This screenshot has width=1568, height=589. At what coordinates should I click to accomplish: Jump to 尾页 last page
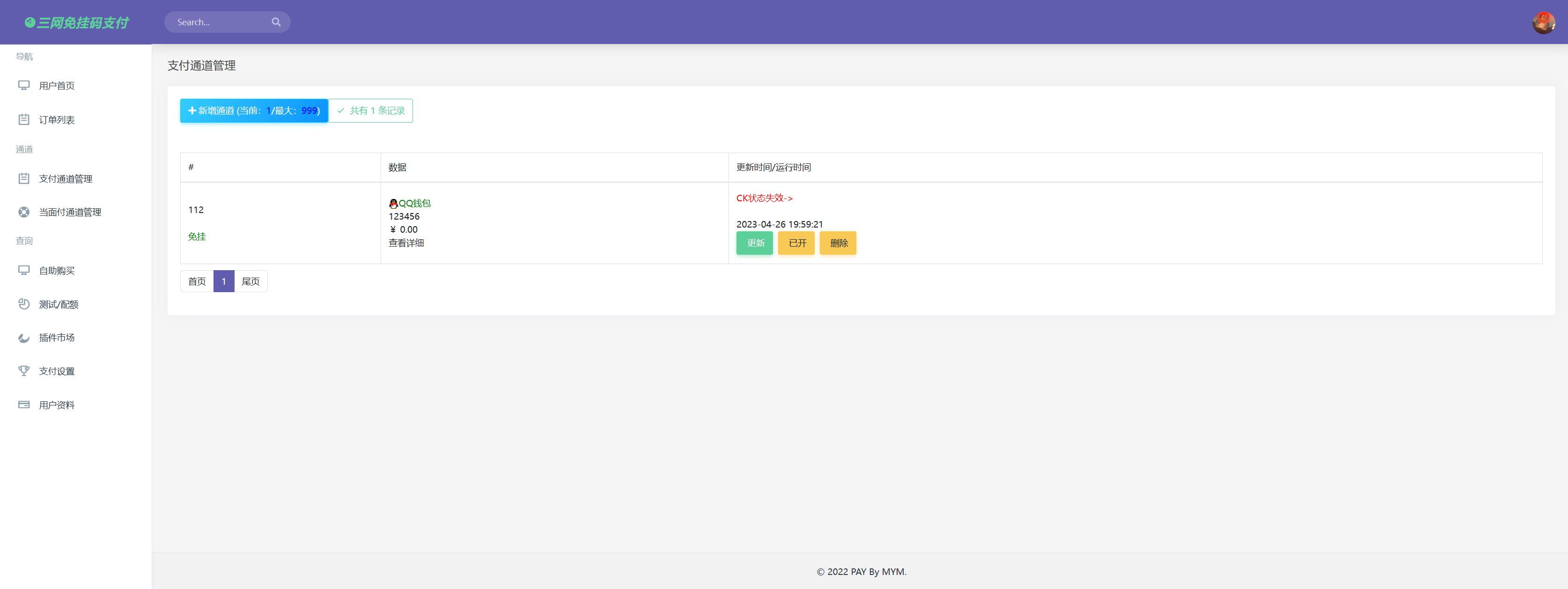click(x=250, y=282)
